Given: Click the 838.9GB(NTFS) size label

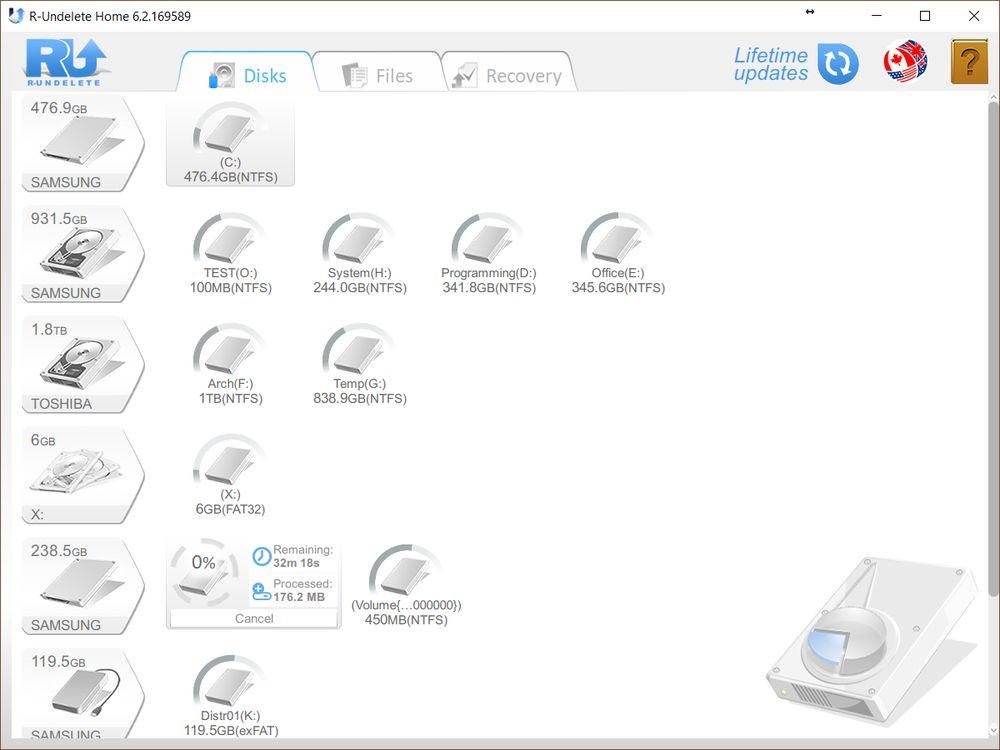Looking at the screenshot, I should (x=360, y=399).
